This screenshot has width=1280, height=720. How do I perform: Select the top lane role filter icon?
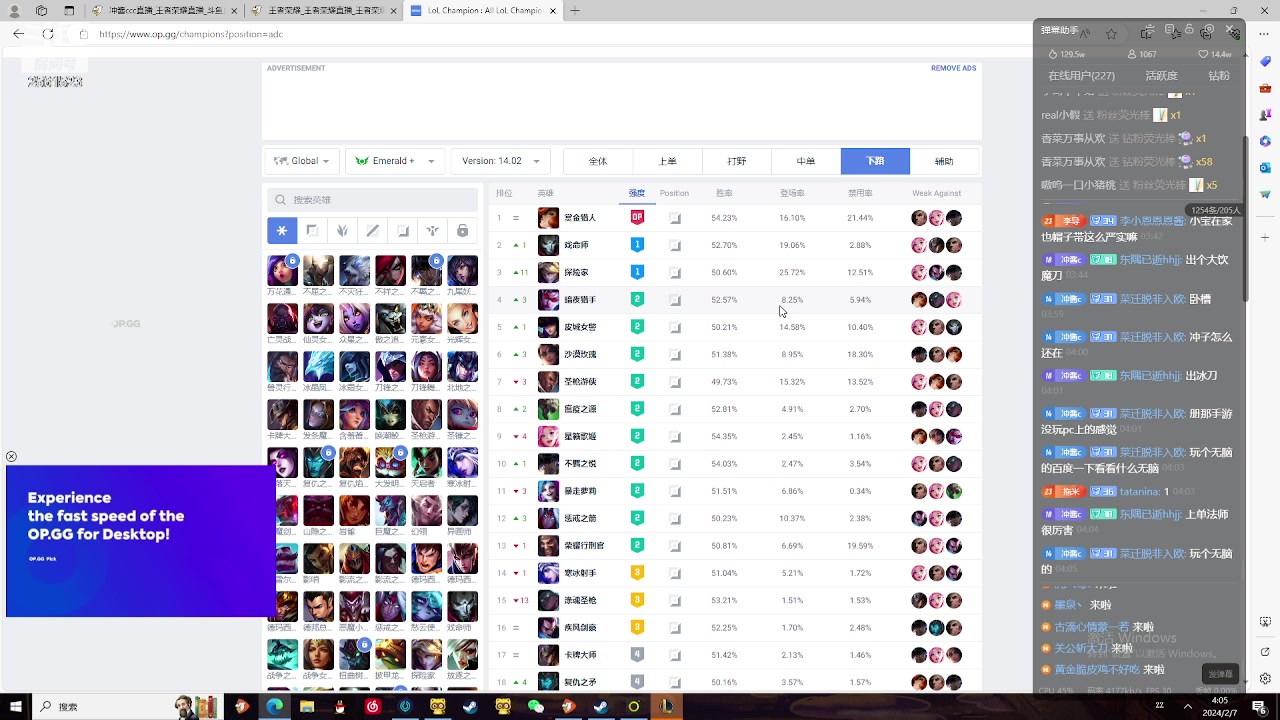pyautogui.click(x=312, y=231)
